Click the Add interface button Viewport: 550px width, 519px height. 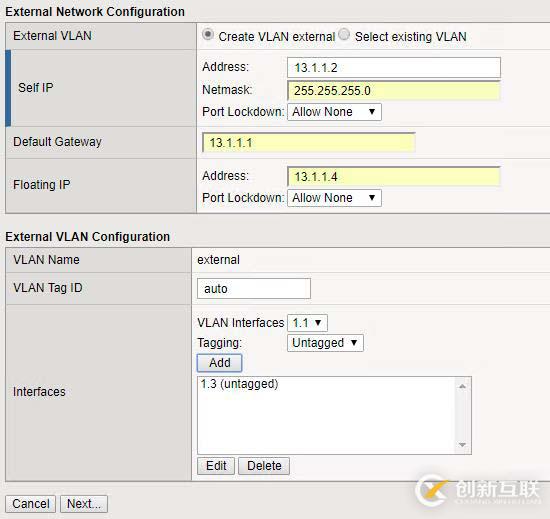pyautogui.click(x=220, y=363)
